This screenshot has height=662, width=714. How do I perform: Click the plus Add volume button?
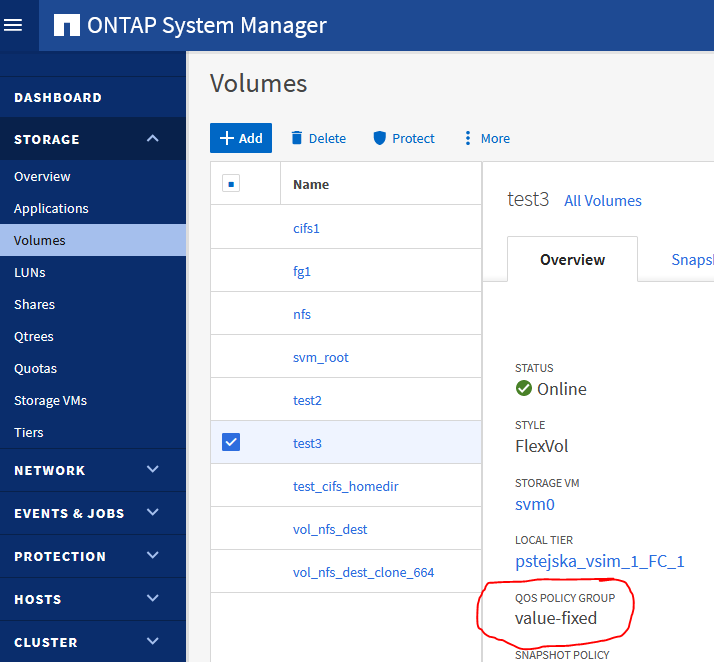(x=240, y=138)
